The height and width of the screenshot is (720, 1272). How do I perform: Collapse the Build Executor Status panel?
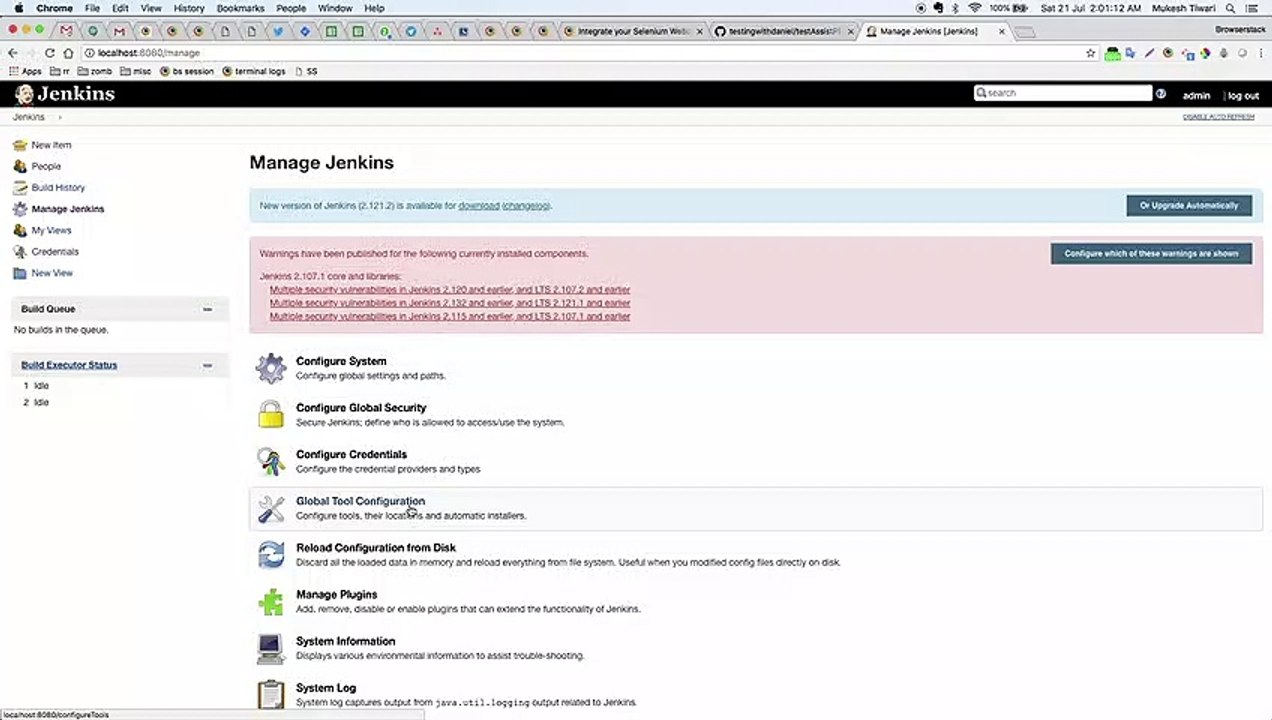point(207,365)
